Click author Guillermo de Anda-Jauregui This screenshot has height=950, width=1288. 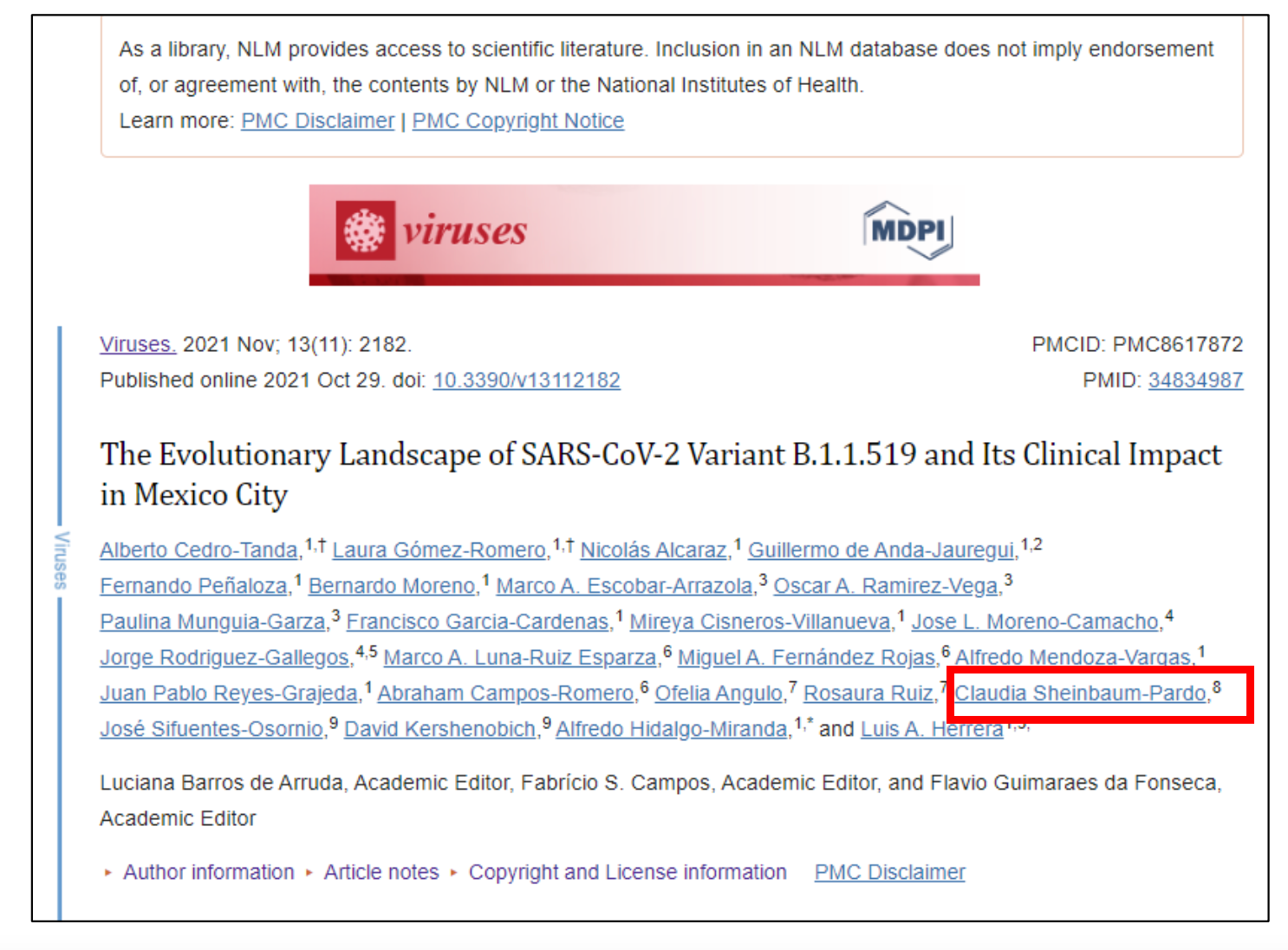880,550
